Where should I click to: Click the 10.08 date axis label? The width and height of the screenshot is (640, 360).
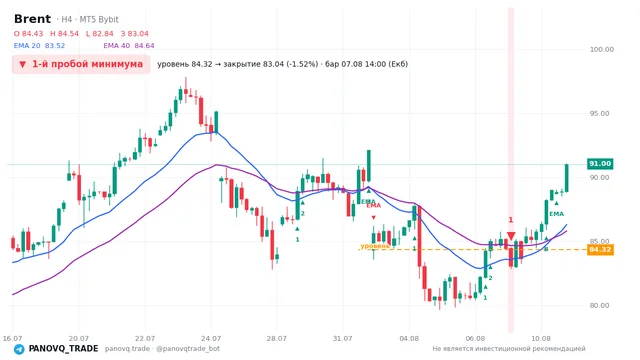tap(541, 338)
